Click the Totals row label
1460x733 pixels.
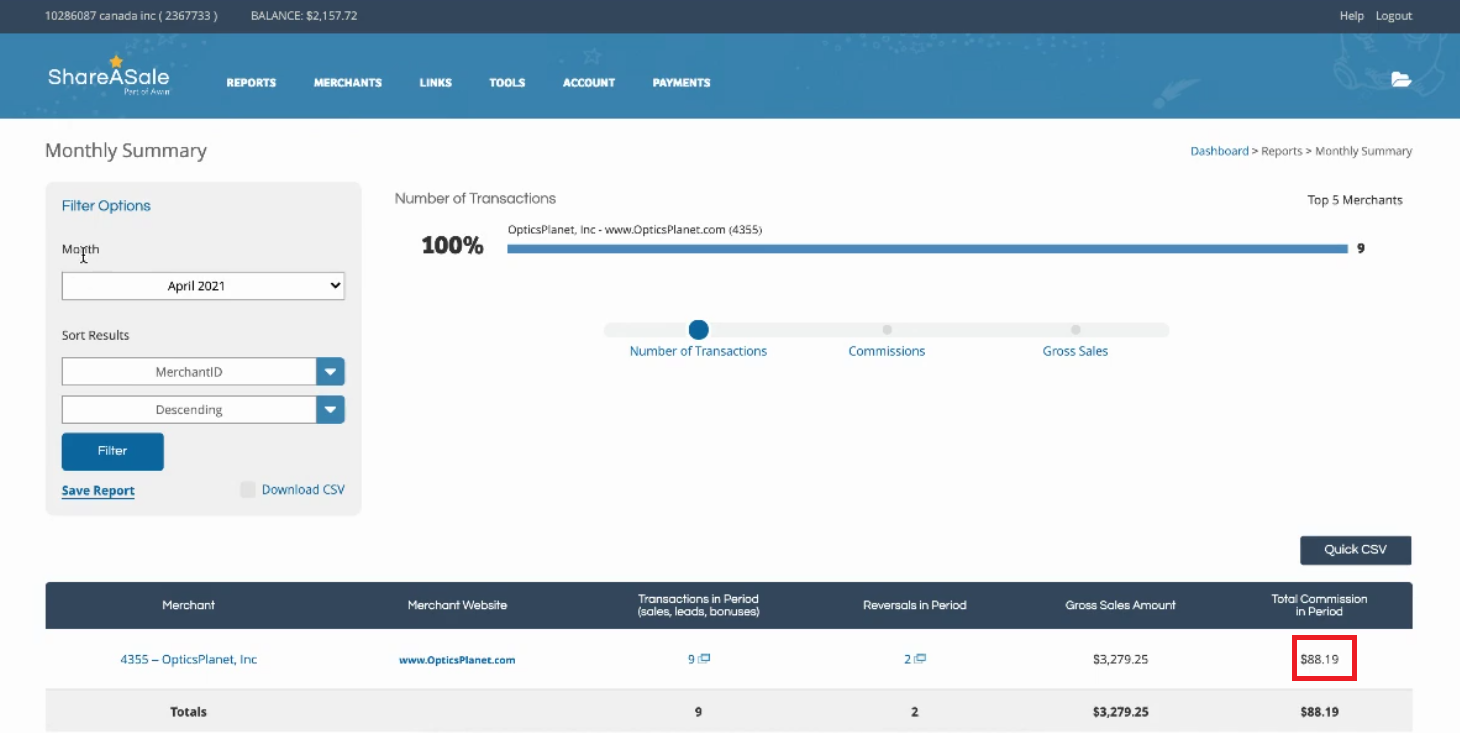pyautogui.click(x=188, y=712)
